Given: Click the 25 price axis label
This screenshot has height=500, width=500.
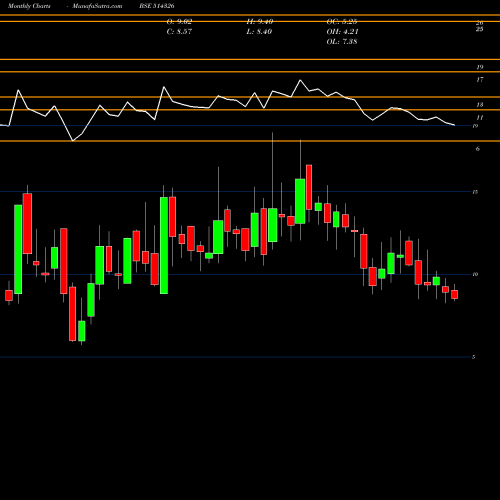Looking at the screenshot, I should (x=480, y=29).
